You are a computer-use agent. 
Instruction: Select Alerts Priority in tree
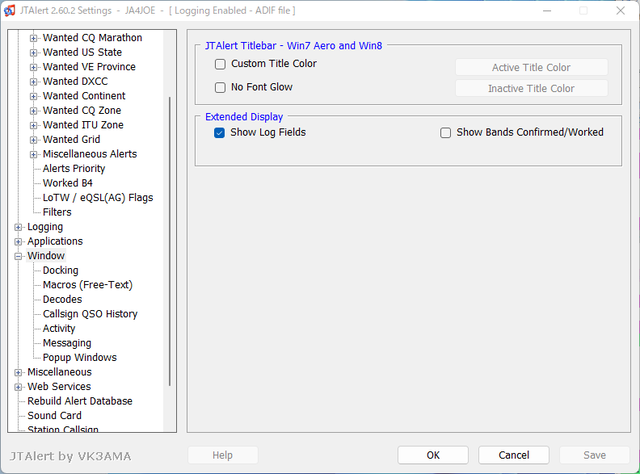[x=74, y=169]
